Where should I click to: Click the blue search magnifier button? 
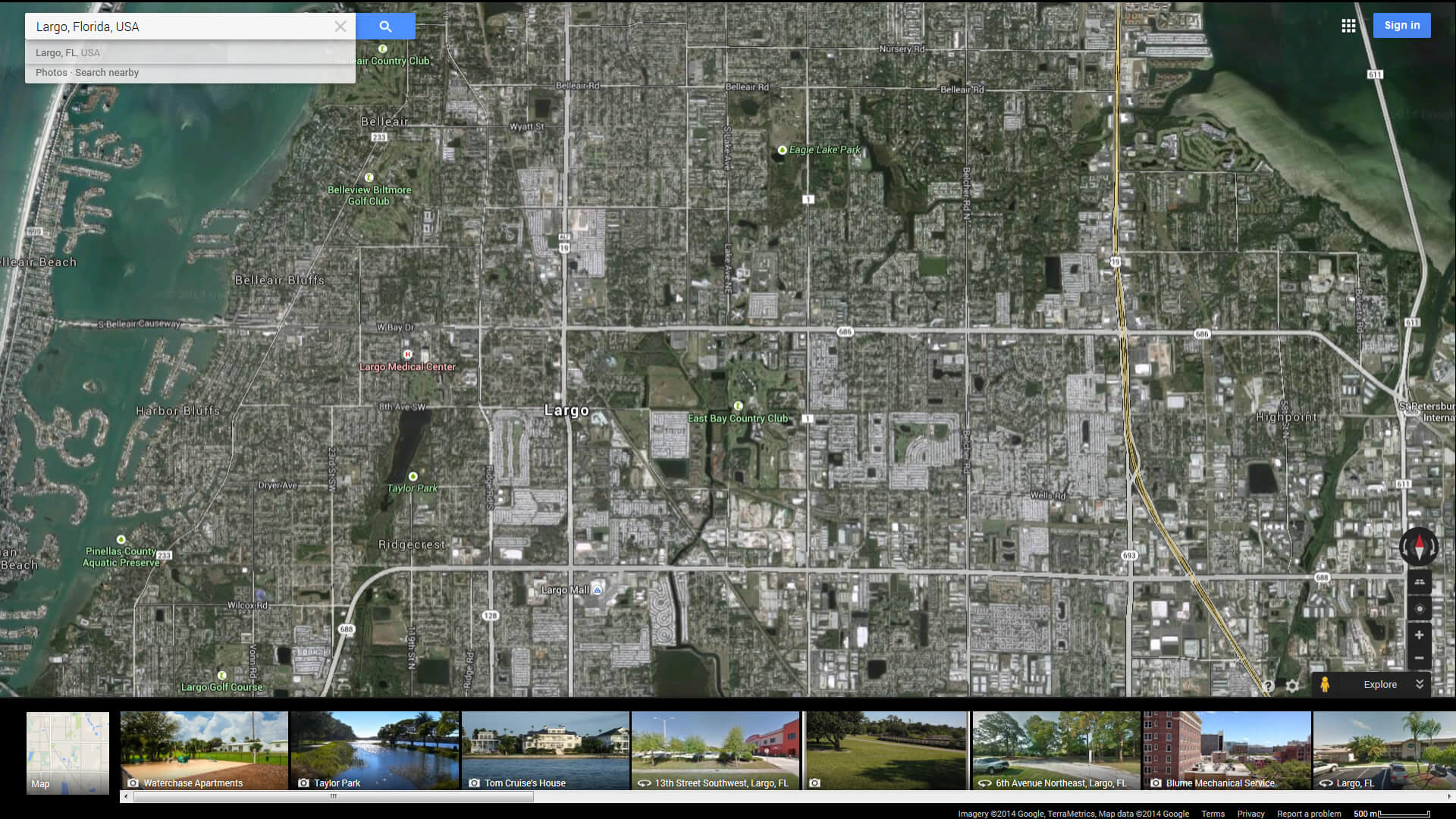385,27
